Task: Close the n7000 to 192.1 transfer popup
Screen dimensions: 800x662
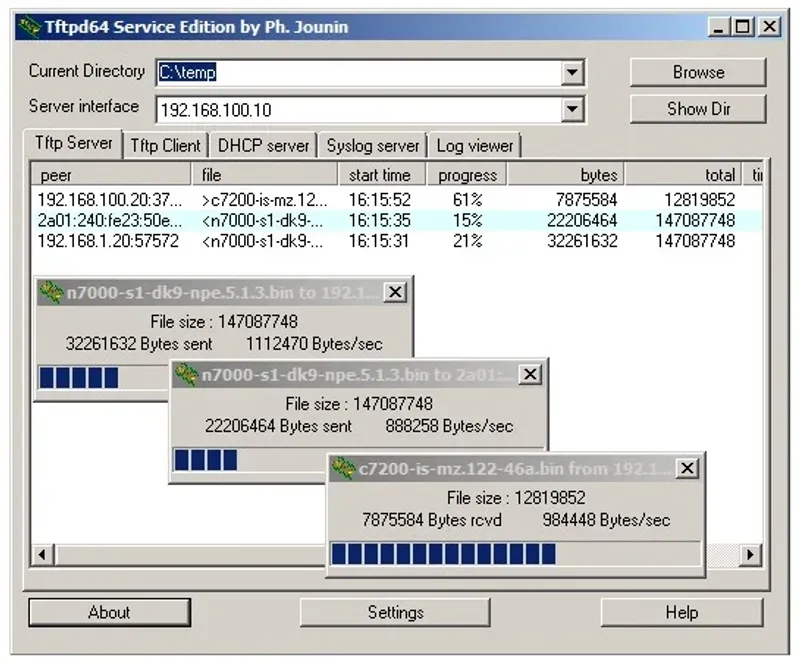Action: (x=395, y=292)
